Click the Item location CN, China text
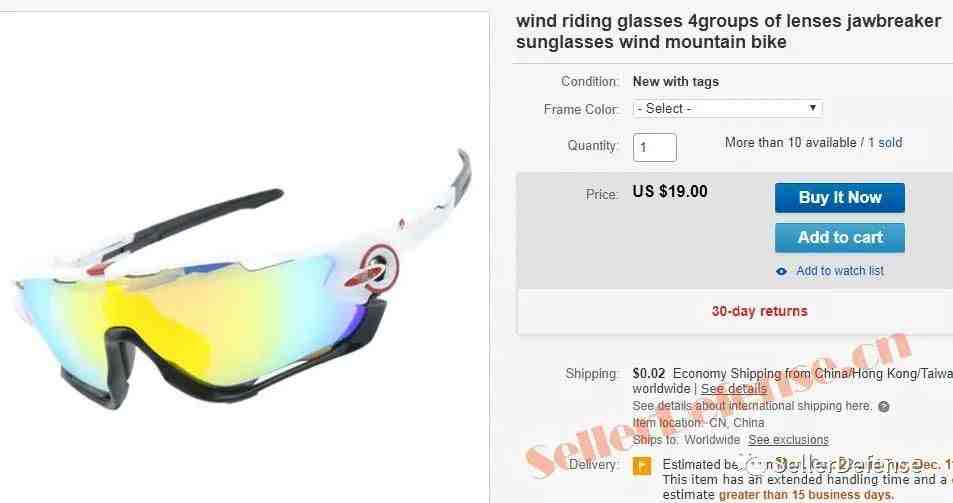The width and height of the screenshot is (953, 503). [698, 423]
